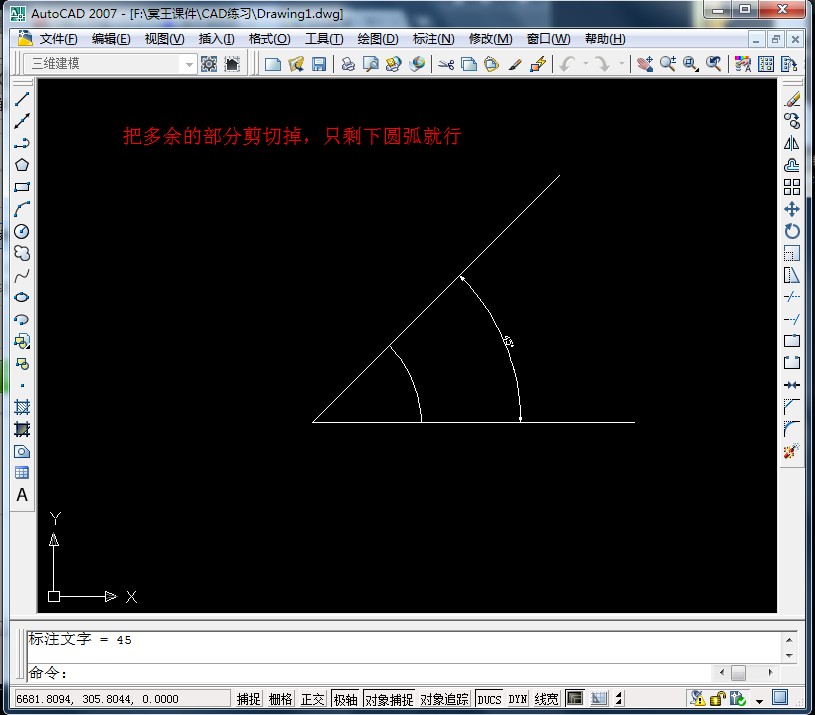Screen dimensions: 815x715
Task: Select the Polygon tool
Action: (x=22, y=165)
